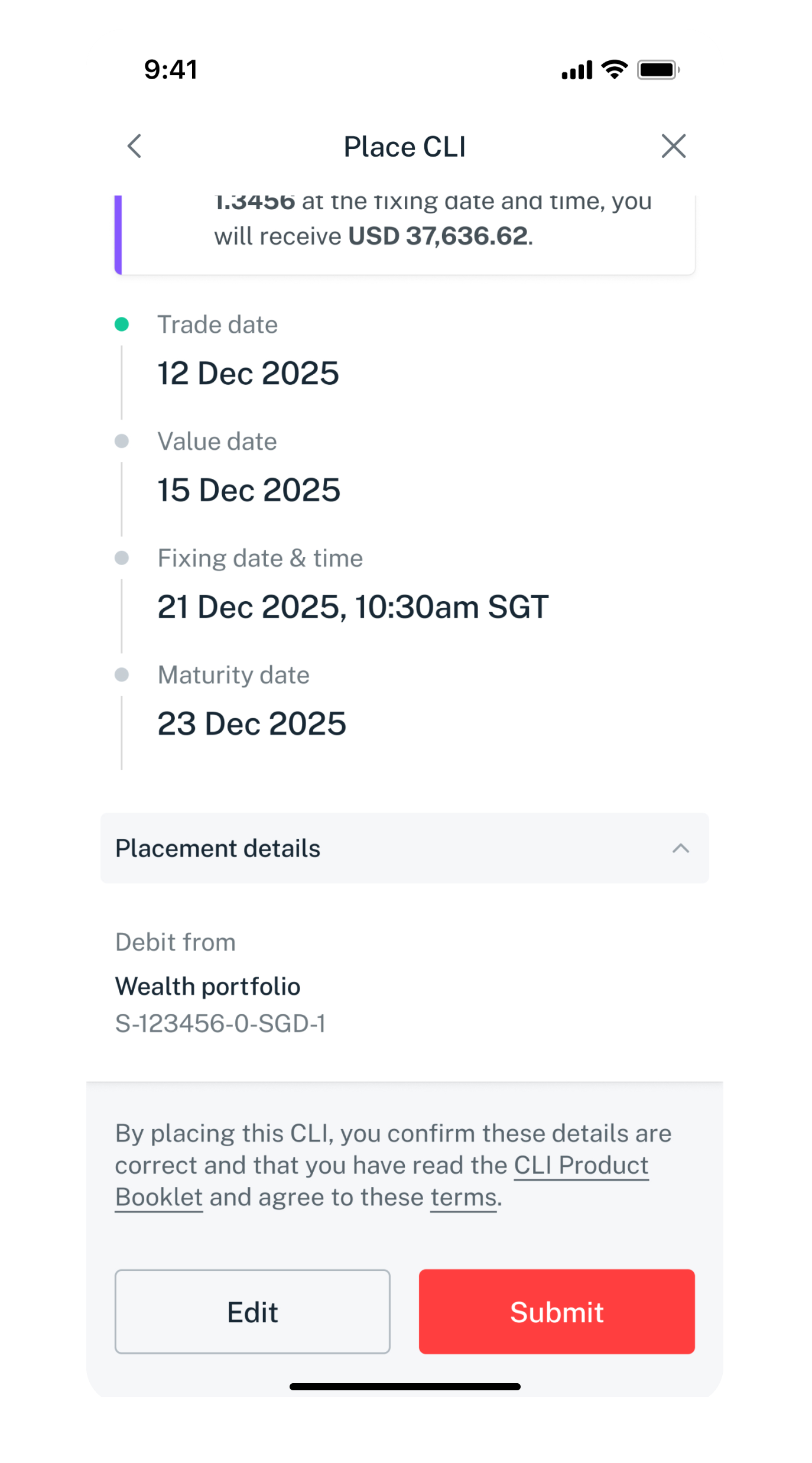Tap the fixing date and time value
The height and width of the screenshot is (1463, 812).
point(353,607)
